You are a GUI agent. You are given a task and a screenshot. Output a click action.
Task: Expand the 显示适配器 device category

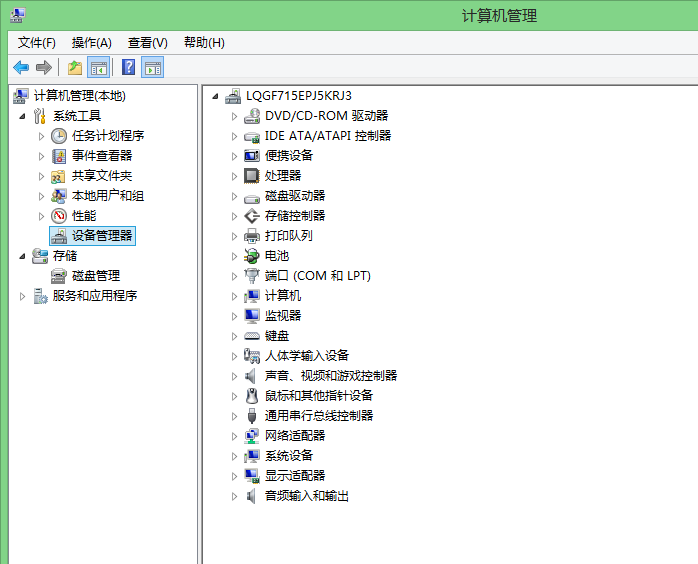(235, 476)
